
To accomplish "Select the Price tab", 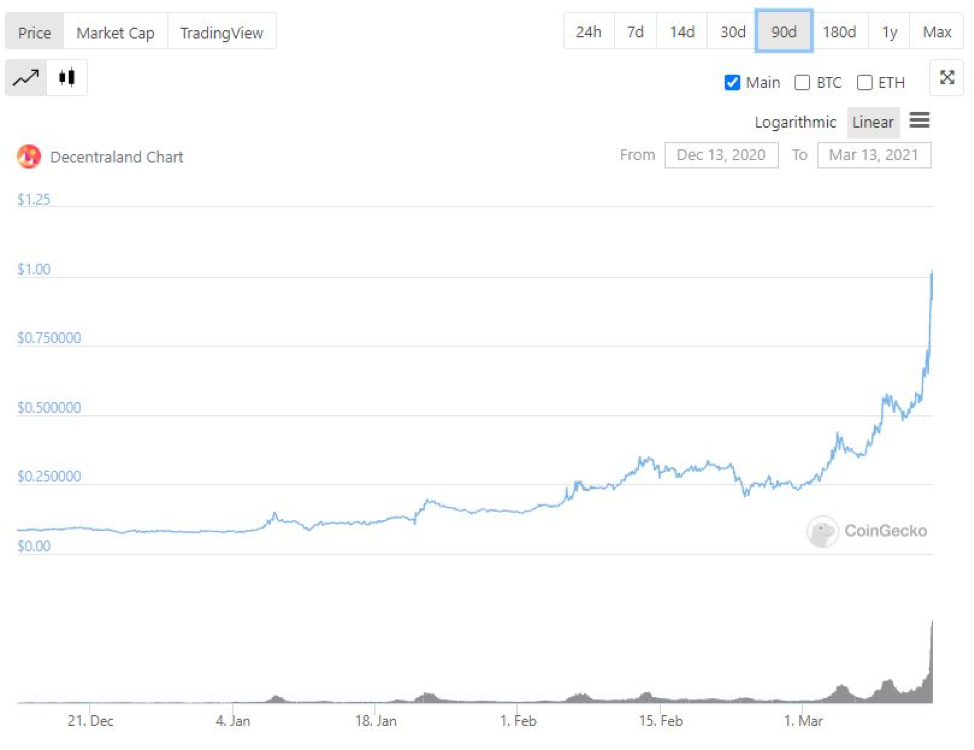I will pyautogui.click(x=34, y=32).
